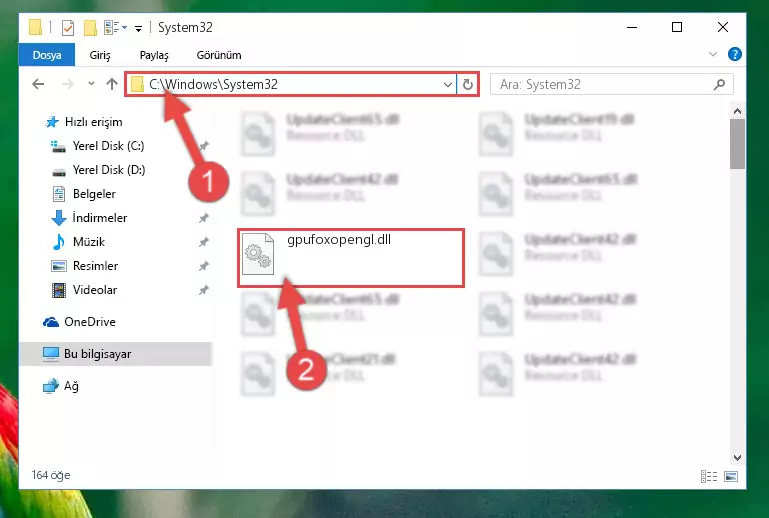The height and width of the screenshot is (518, 769).
Task: Open the Customize Quick Access Toolbar dropdown
Action: pyautogui.click(x=139, y=28)
